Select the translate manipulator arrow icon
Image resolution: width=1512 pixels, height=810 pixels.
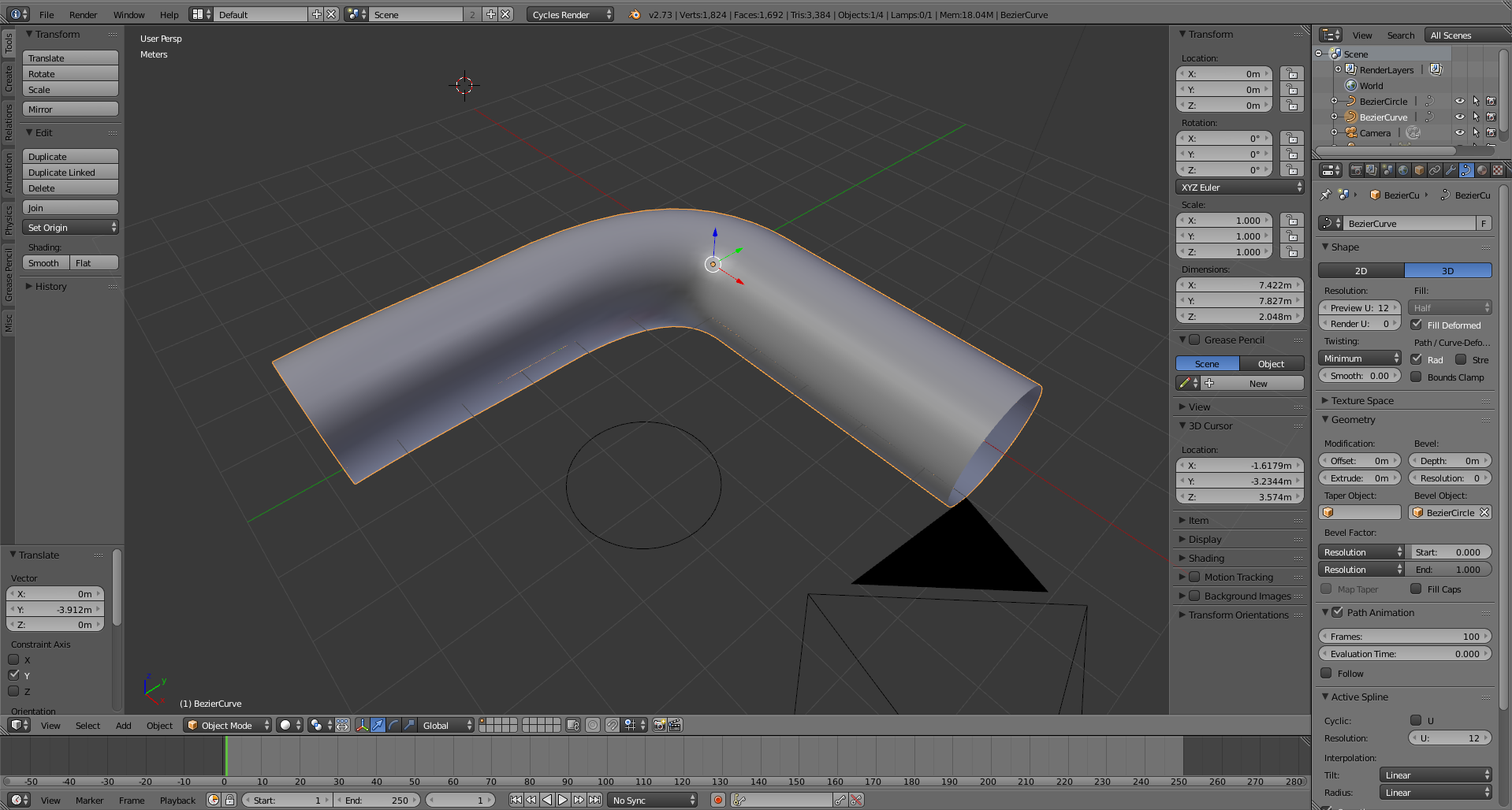[378, 725]
